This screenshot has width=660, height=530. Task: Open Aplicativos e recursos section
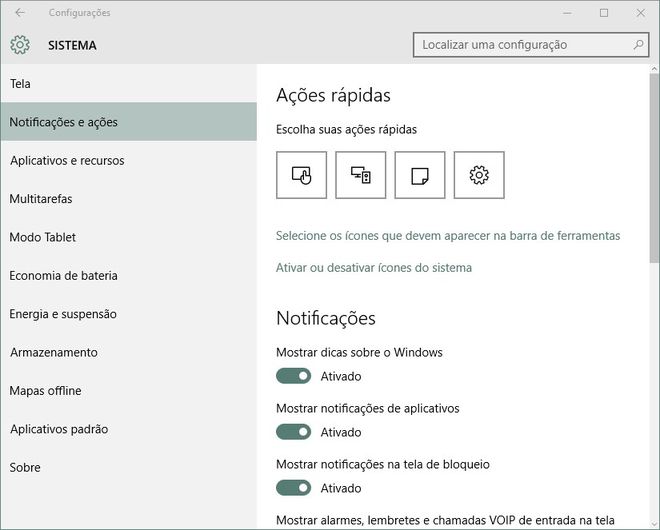coord(128,160)
